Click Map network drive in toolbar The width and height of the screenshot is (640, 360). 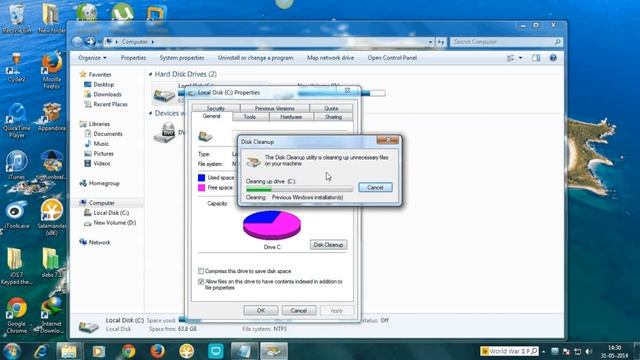[330, 58]
